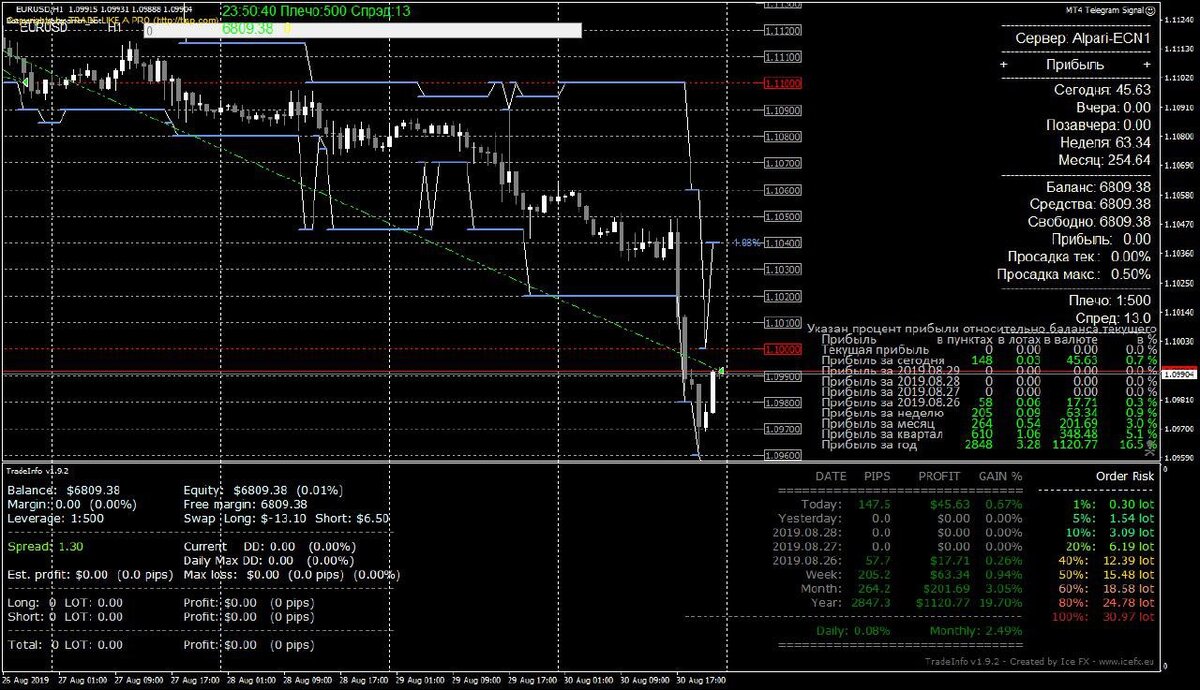Image resolution: width=1200 pixels, height=690 pixels.
Task: Click the white input bar showing 6809.38
Action: [363, 30]
